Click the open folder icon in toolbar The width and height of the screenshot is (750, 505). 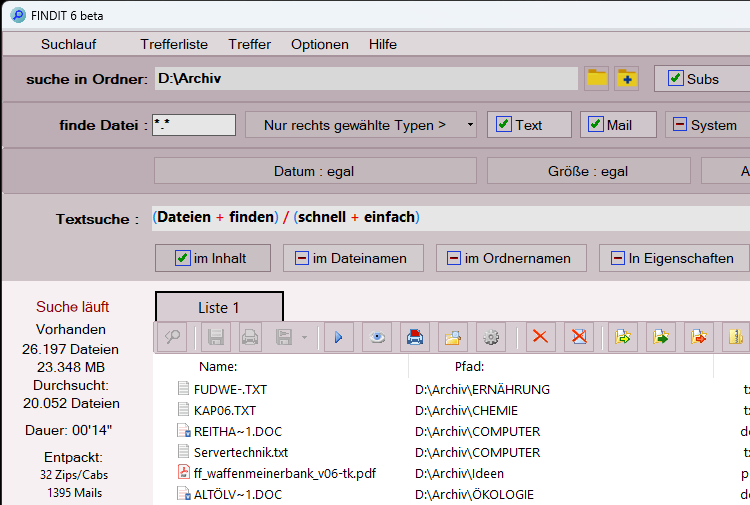pos(453,338)
